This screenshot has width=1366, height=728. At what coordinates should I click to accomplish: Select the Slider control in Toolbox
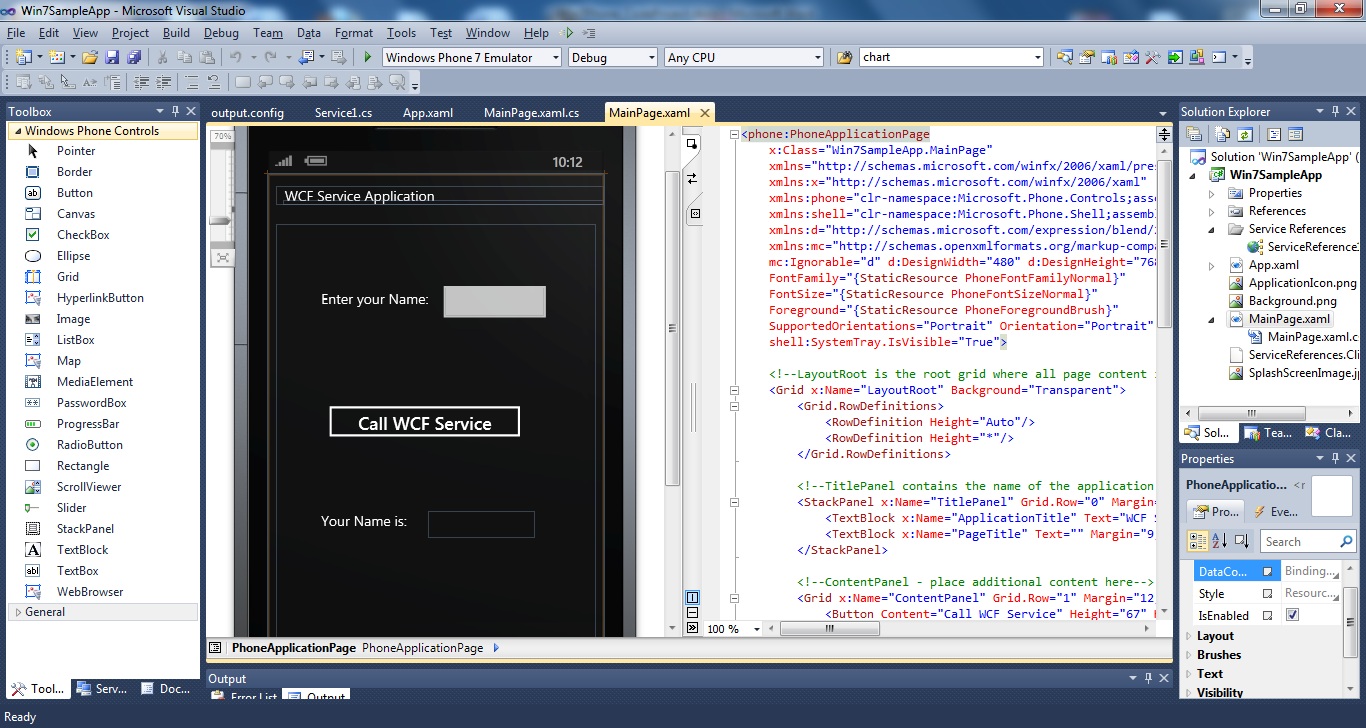click(72, 508)
